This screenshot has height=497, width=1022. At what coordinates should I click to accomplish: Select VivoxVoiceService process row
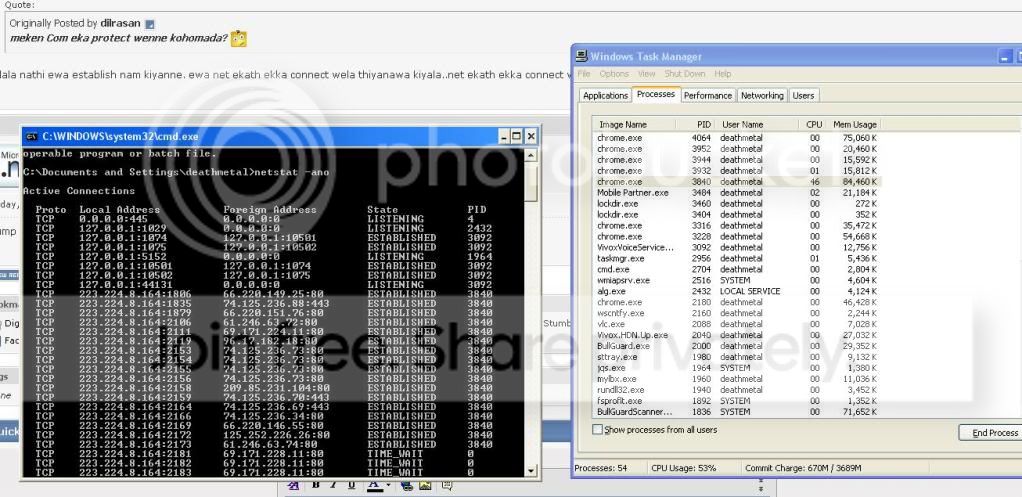click(737, 248)
